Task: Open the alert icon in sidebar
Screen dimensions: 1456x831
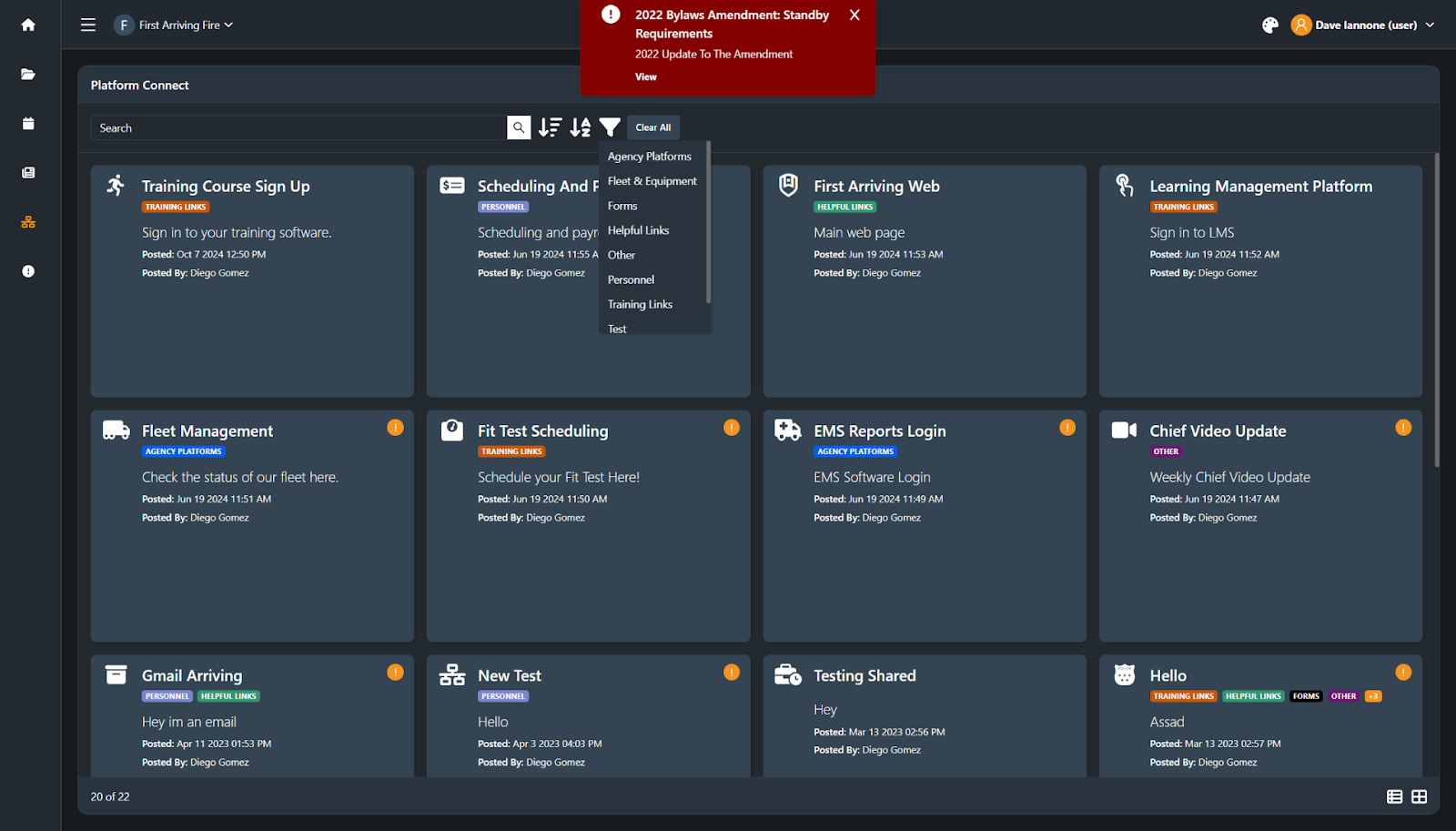Action: pyautogui.click(x=28, y=271)
